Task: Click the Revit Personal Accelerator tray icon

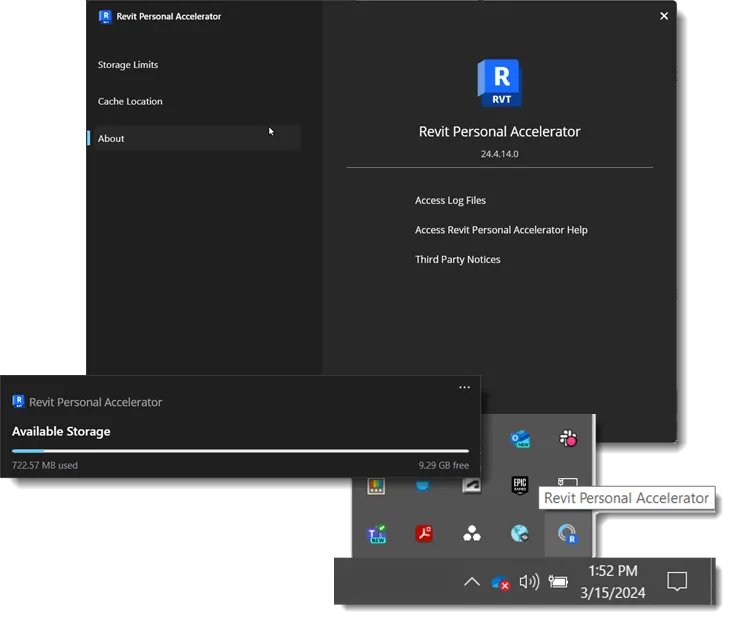Action: [x=567, y=533]
